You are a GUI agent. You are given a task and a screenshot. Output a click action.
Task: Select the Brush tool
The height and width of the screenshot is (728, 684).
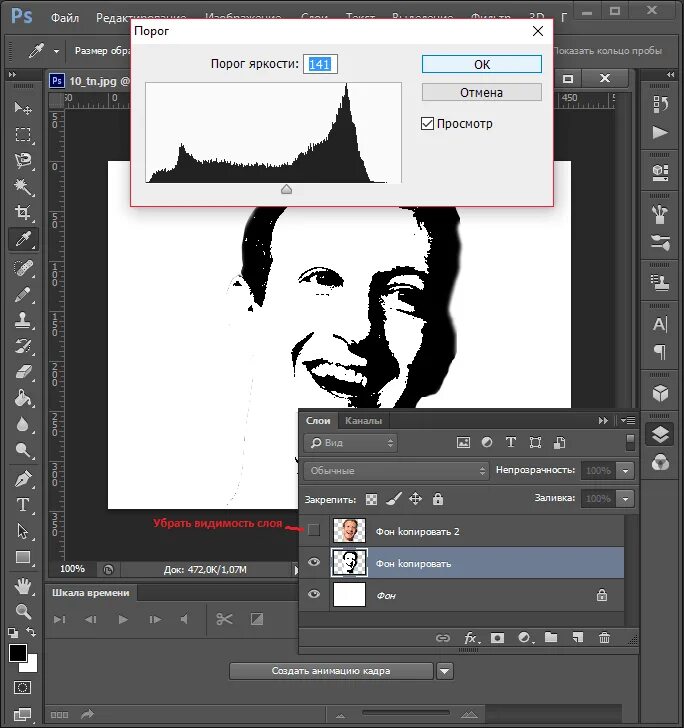pos(22,294)
